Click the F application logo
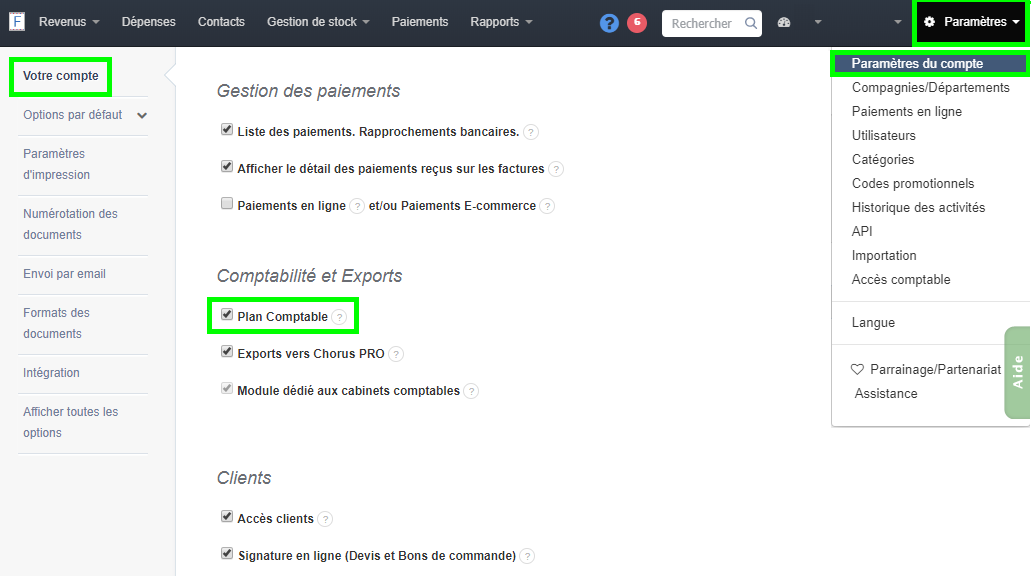Image resolution: width=1031 pixels, height=576 pixels. pyautogui.click(x=16, y=20)
